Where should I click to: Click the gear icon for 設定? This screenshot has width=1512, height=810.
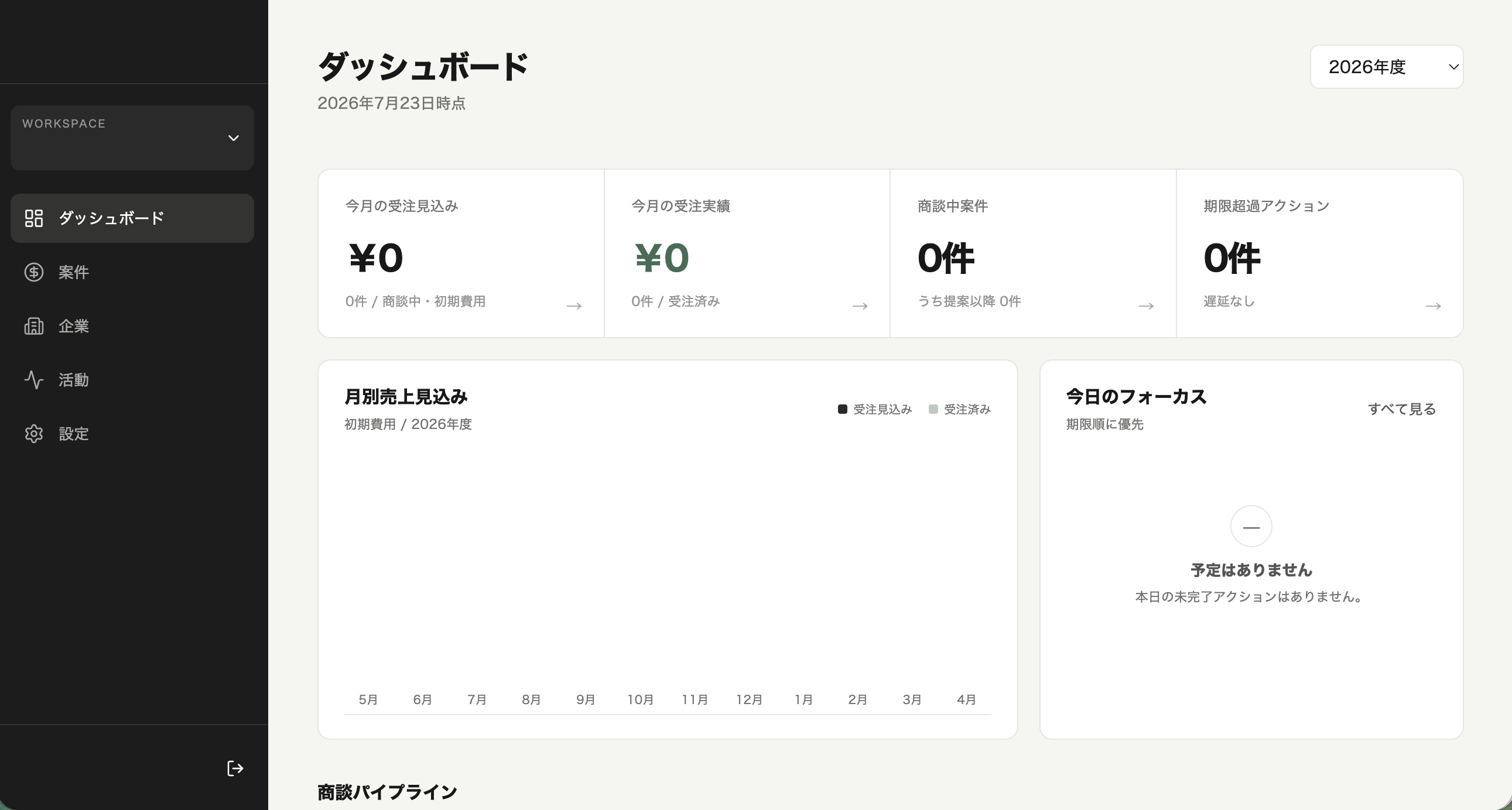click(x=34, y=434)
